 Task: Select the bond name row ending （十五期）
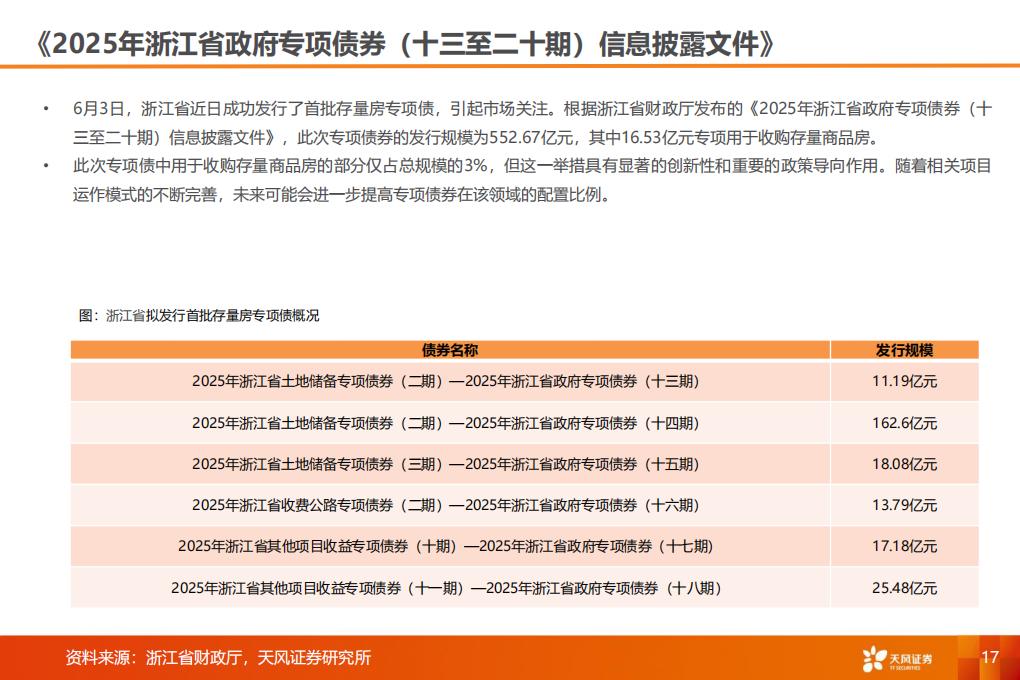(x=450, y=464)
